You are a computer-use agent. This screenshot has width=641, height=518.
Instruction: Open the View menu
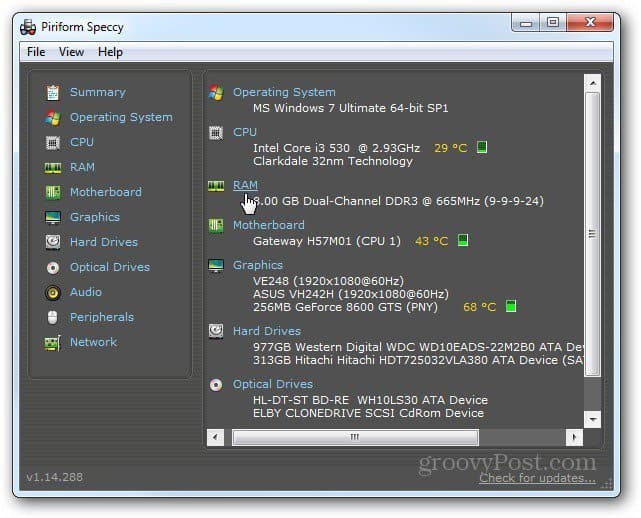[71, 52]
